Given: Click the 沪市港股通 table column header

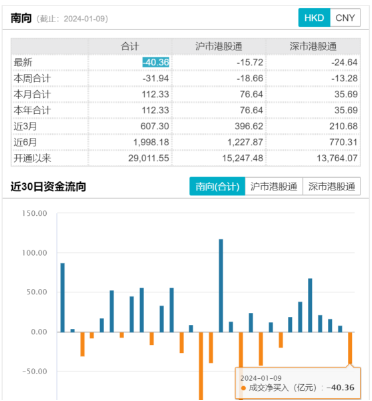Looking at the screenshot, I should pyautogui.click(x=219, y=46).
